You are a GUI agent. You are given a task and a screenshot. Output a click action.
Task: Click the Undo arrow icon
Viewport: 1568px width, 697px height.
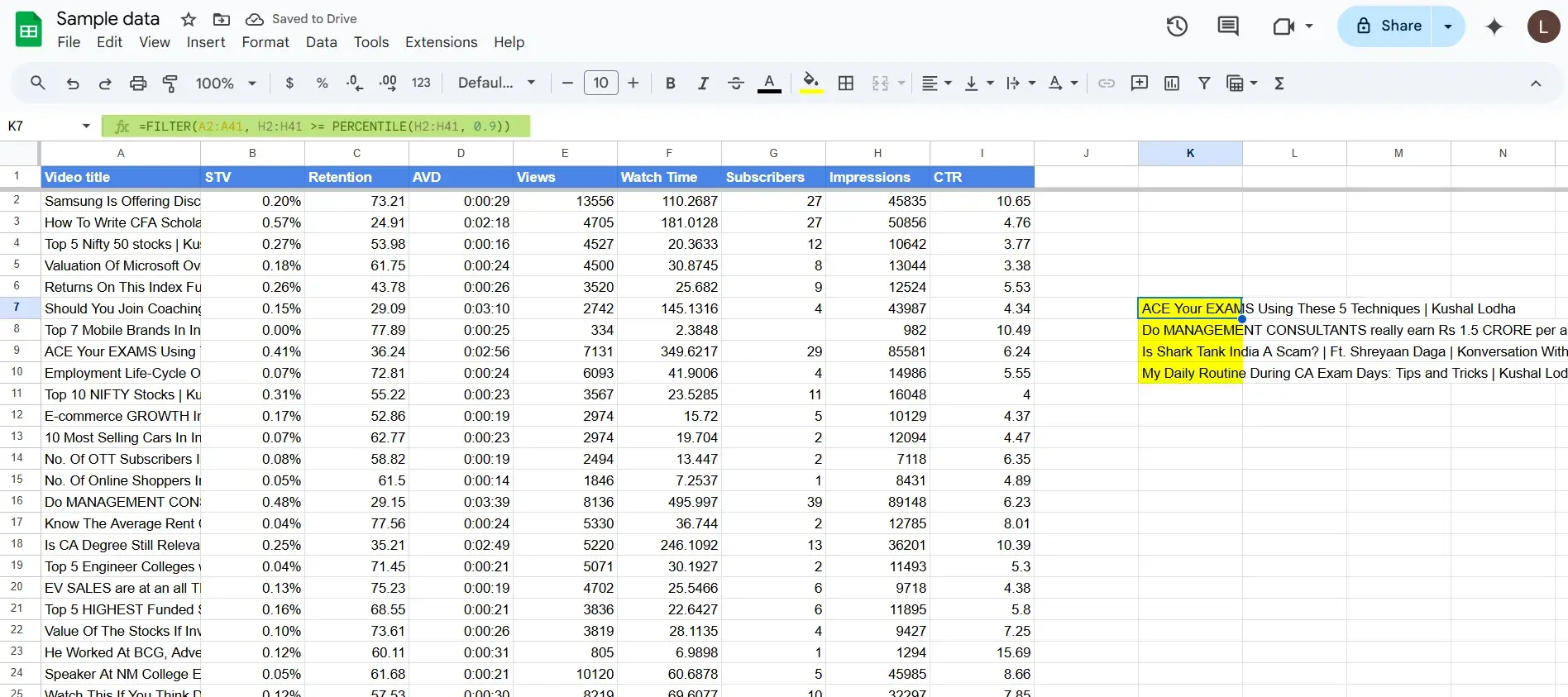pos(73,84)
